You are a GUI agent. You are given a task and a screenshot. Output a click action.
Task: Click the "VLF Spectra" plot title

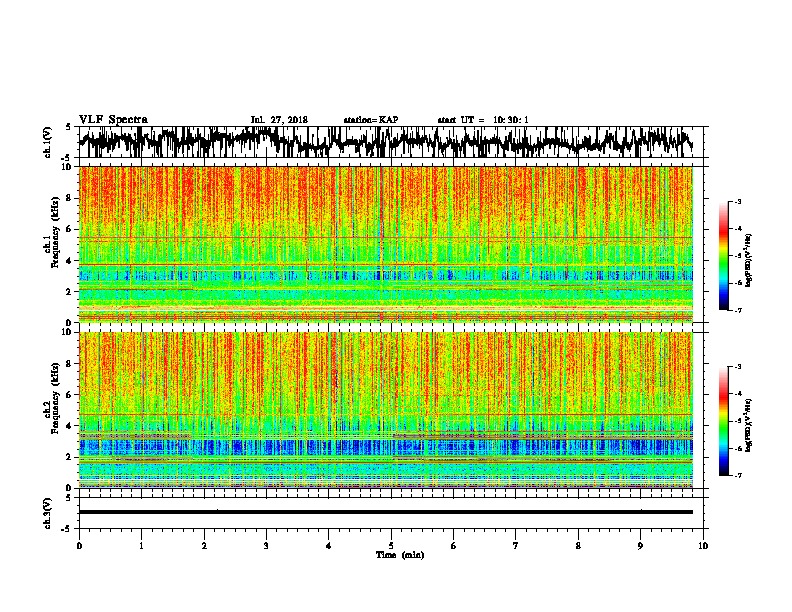point(113,120)
